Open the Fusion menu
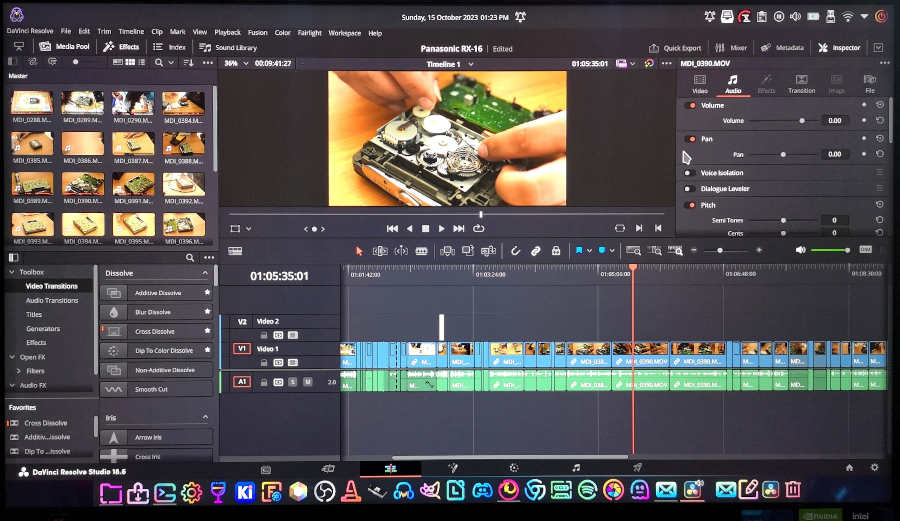This screenshot has height=521, width=900. tap(258, 33)
